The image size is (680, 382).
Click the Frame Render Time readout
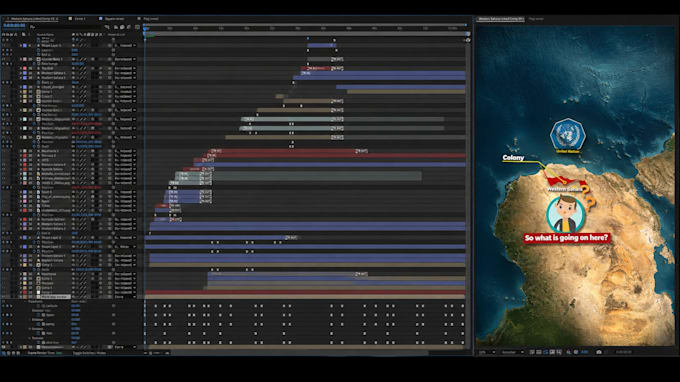[x=45, y=353]
